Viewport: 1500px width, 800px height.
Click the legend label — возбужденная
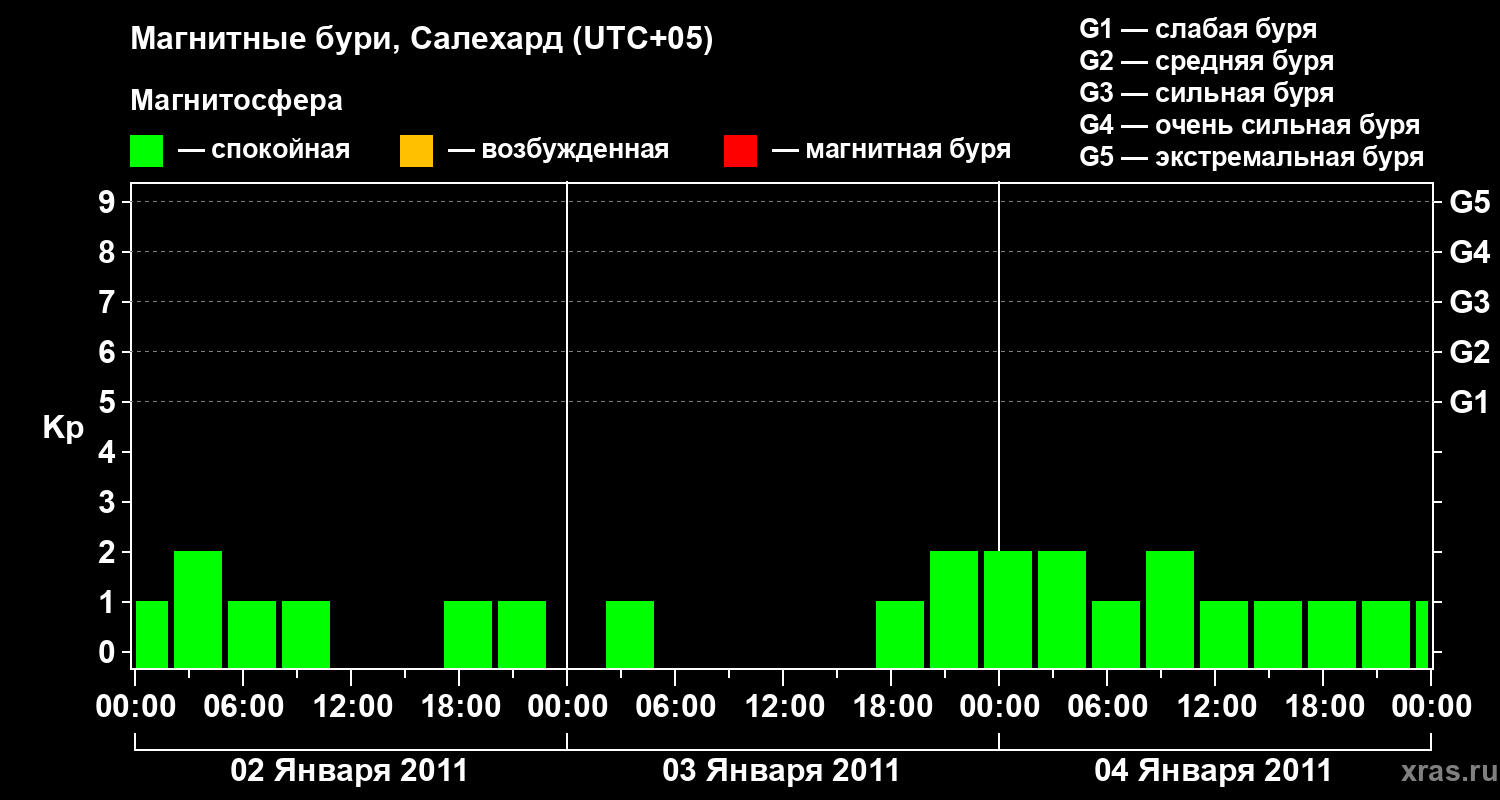(558, 150)
